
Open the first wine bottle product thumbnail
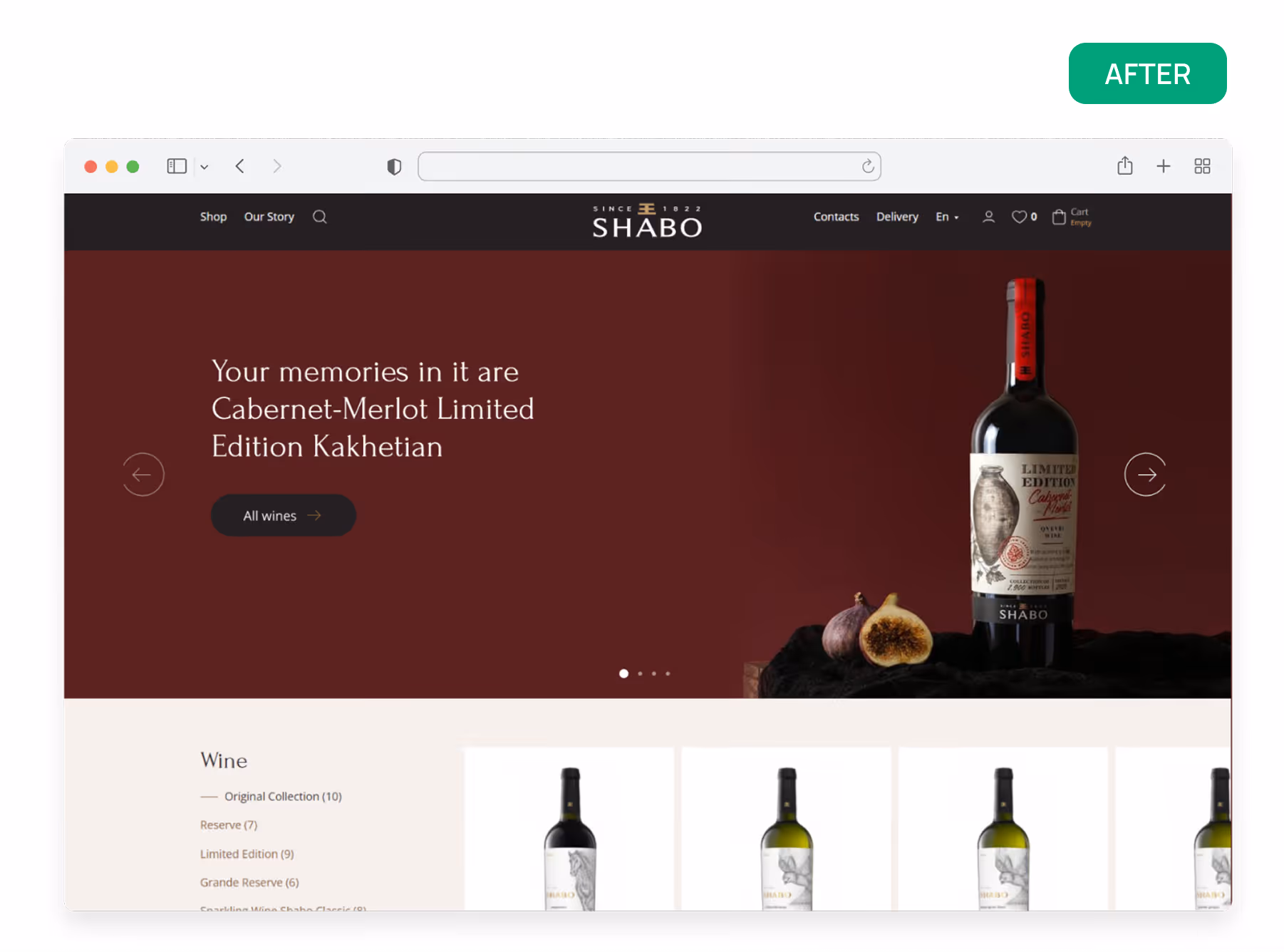(569, 829)
